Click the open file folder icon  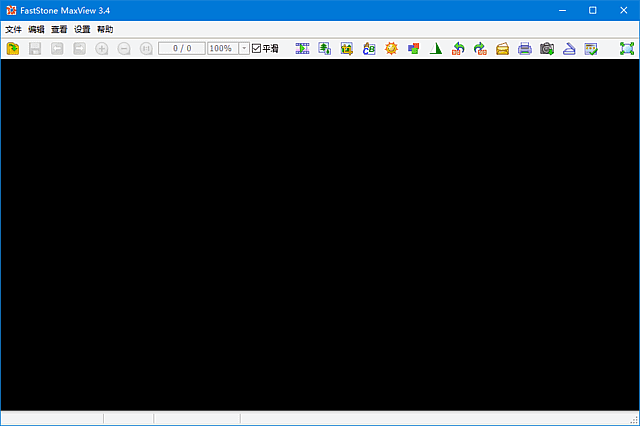pyautogui.click(x=13, y=48)
